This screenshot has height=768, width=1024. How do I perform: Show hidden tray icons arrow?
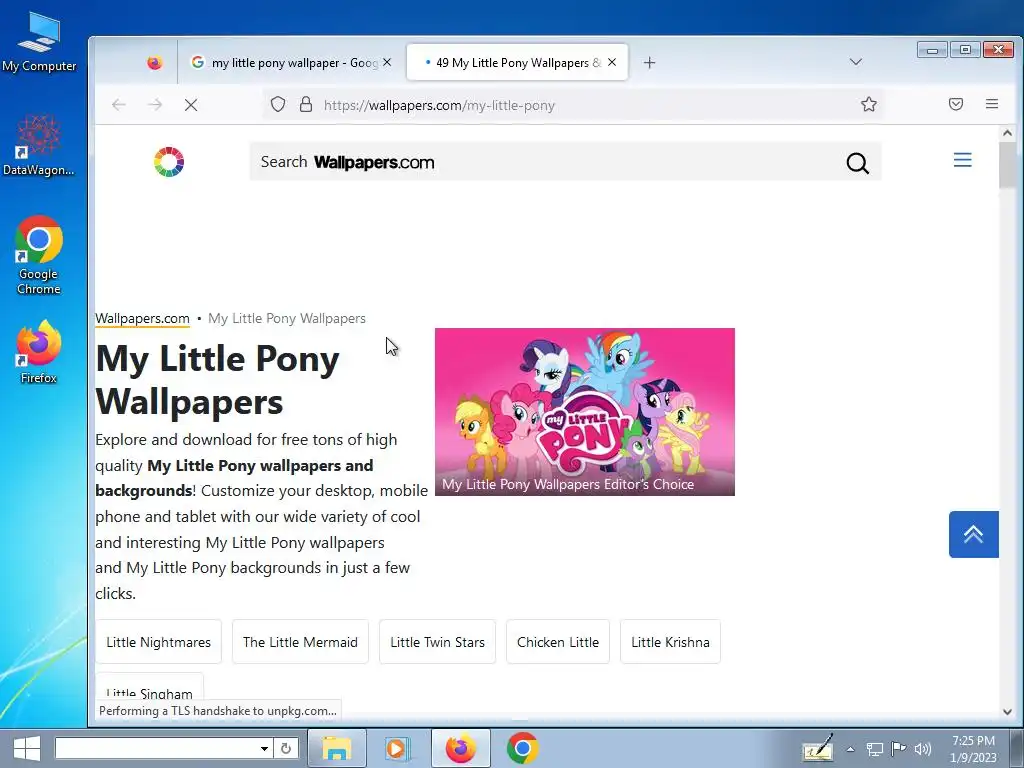pyautogui.click(x=850, y=749)
